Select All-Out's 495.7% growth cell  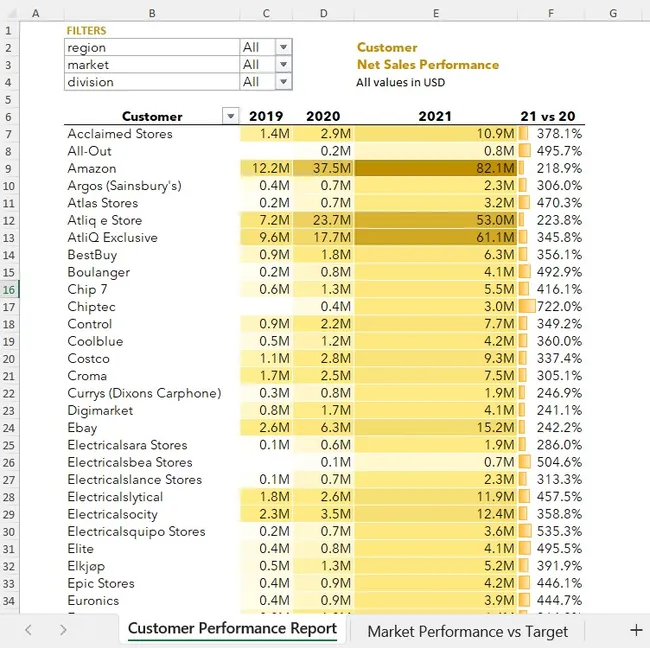(551, 151)
